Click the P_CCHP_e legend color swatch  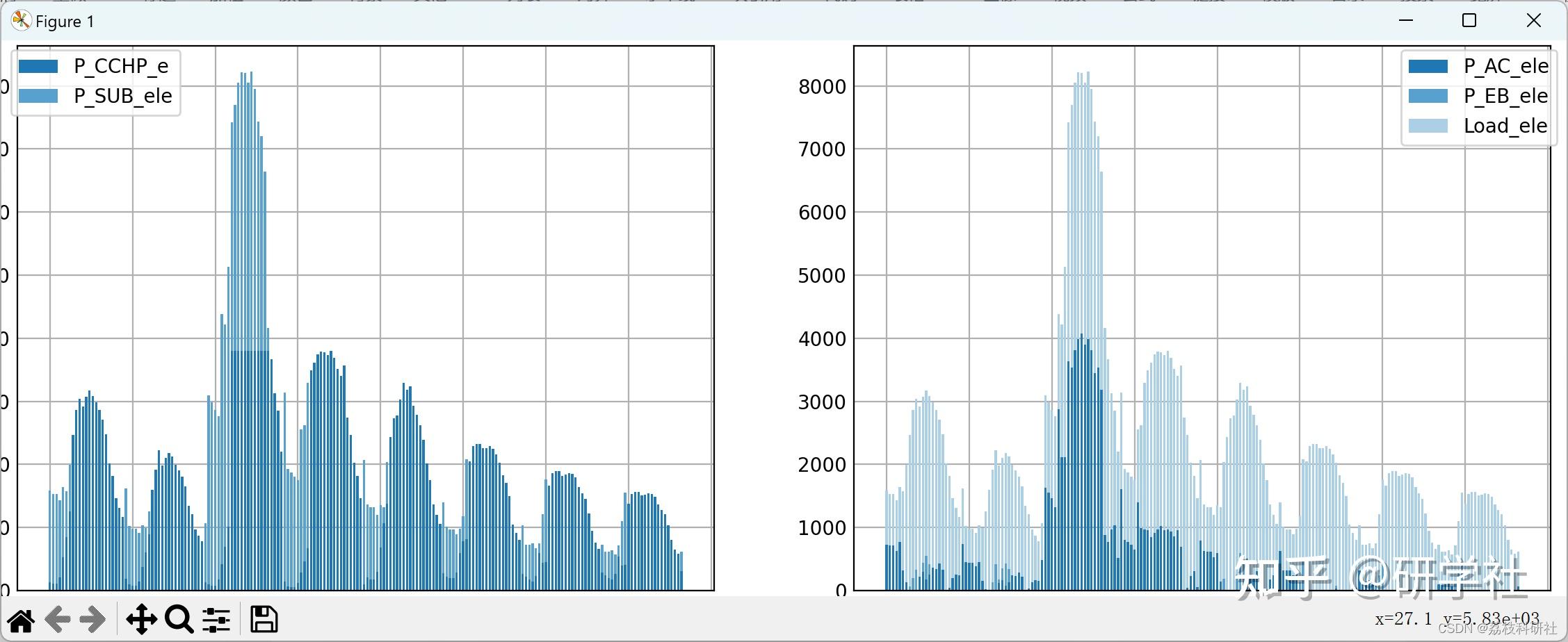coord(38,67)
